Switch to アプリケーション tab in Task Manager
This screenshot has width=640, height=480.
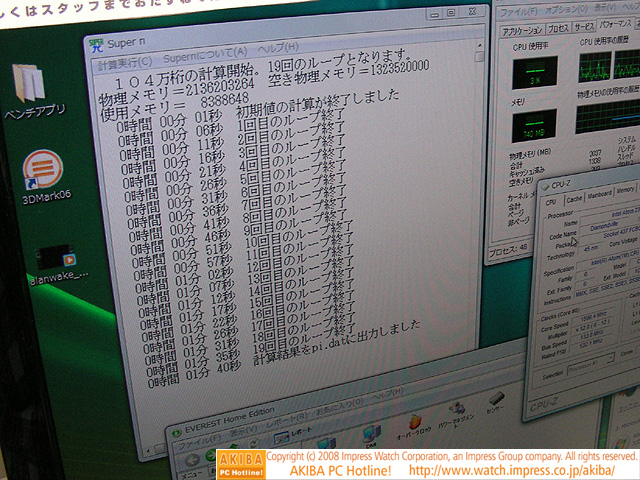coord(523,30)
